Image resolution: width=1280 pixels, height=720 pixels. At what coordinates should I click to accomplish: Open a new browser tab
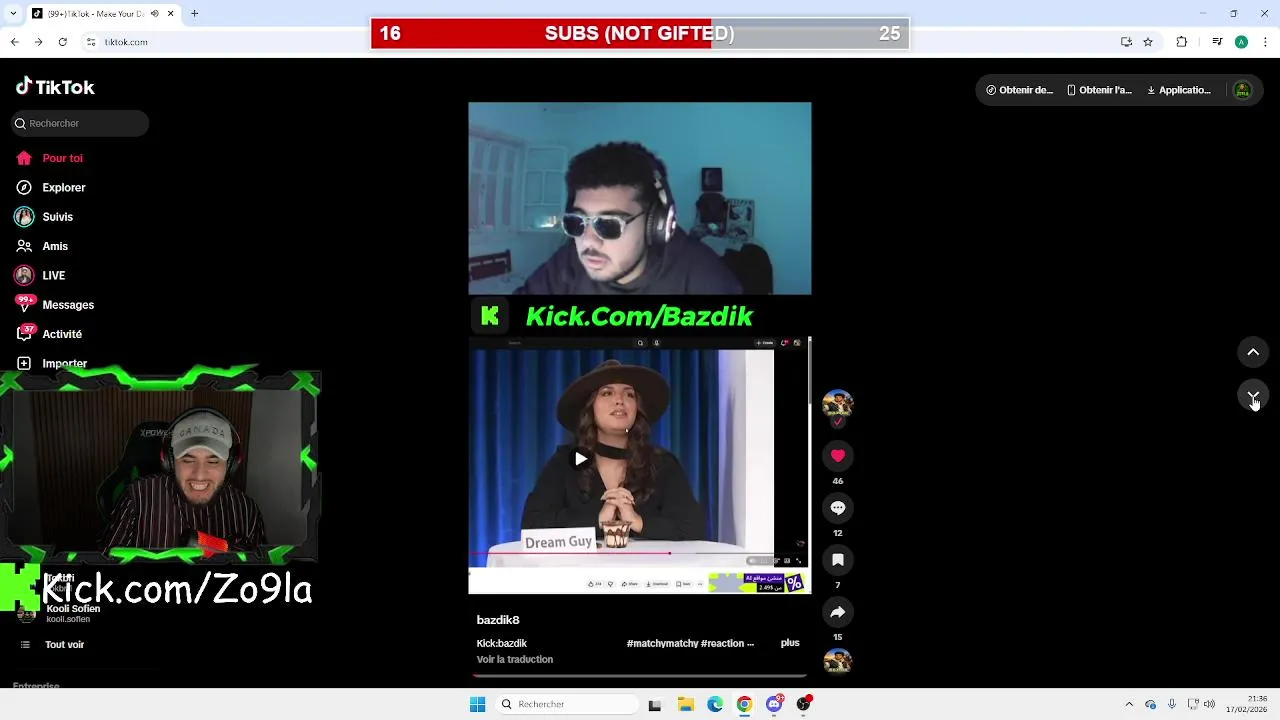tap(195, 13)
